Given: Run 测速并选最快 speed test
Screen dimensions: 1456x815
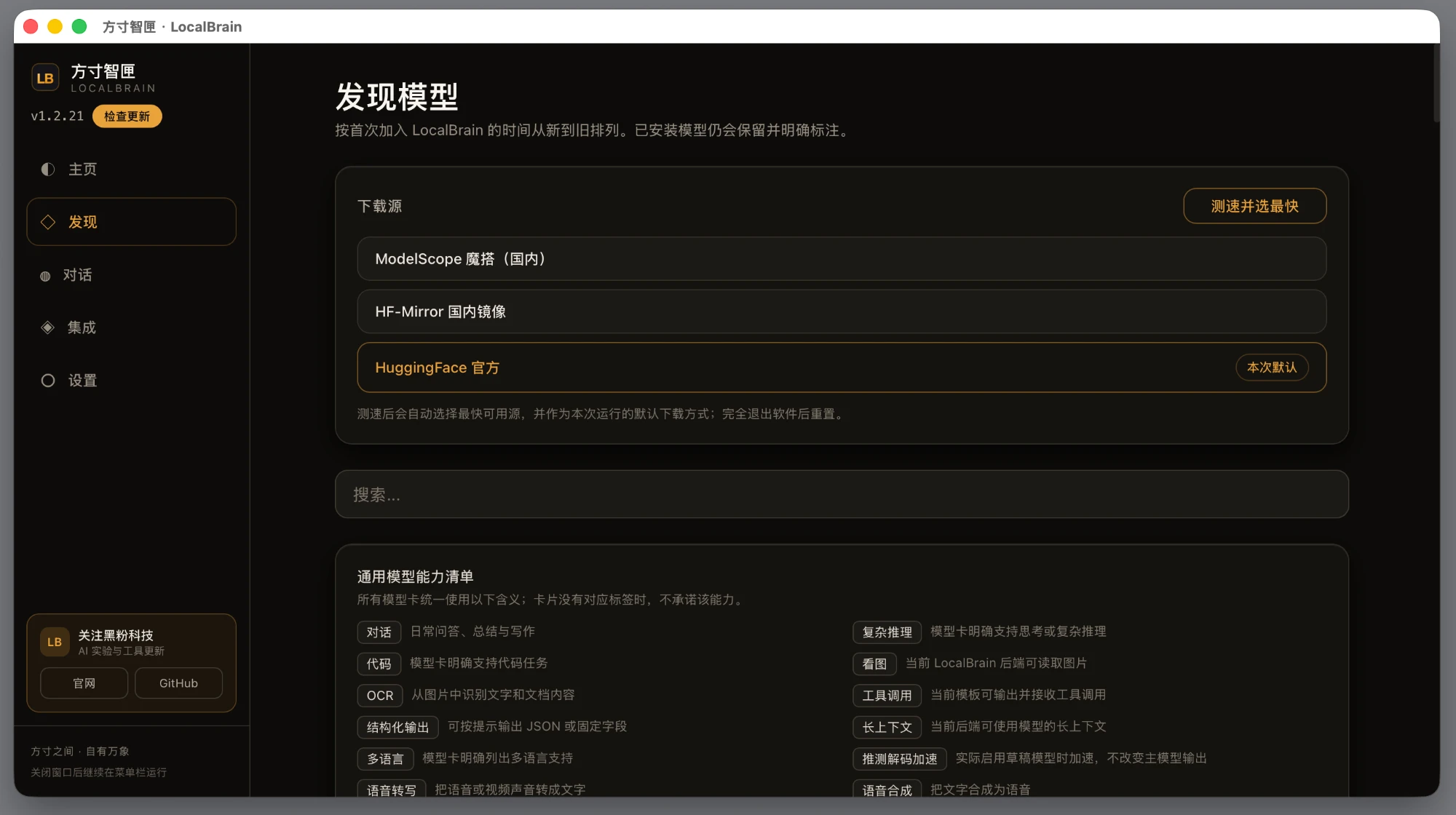Looking at the screenshot, I should [1254, 206].
